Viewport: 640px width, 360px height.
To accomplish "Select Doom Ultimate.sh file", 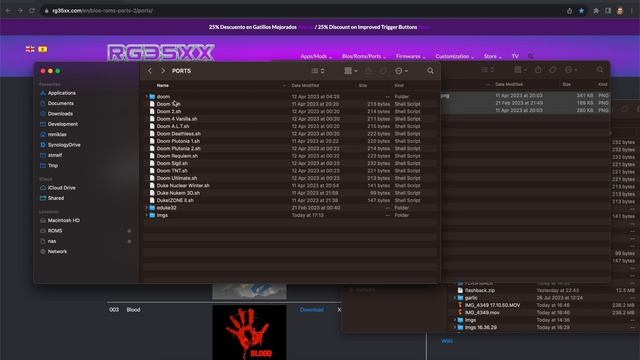I will pos(177,178).
